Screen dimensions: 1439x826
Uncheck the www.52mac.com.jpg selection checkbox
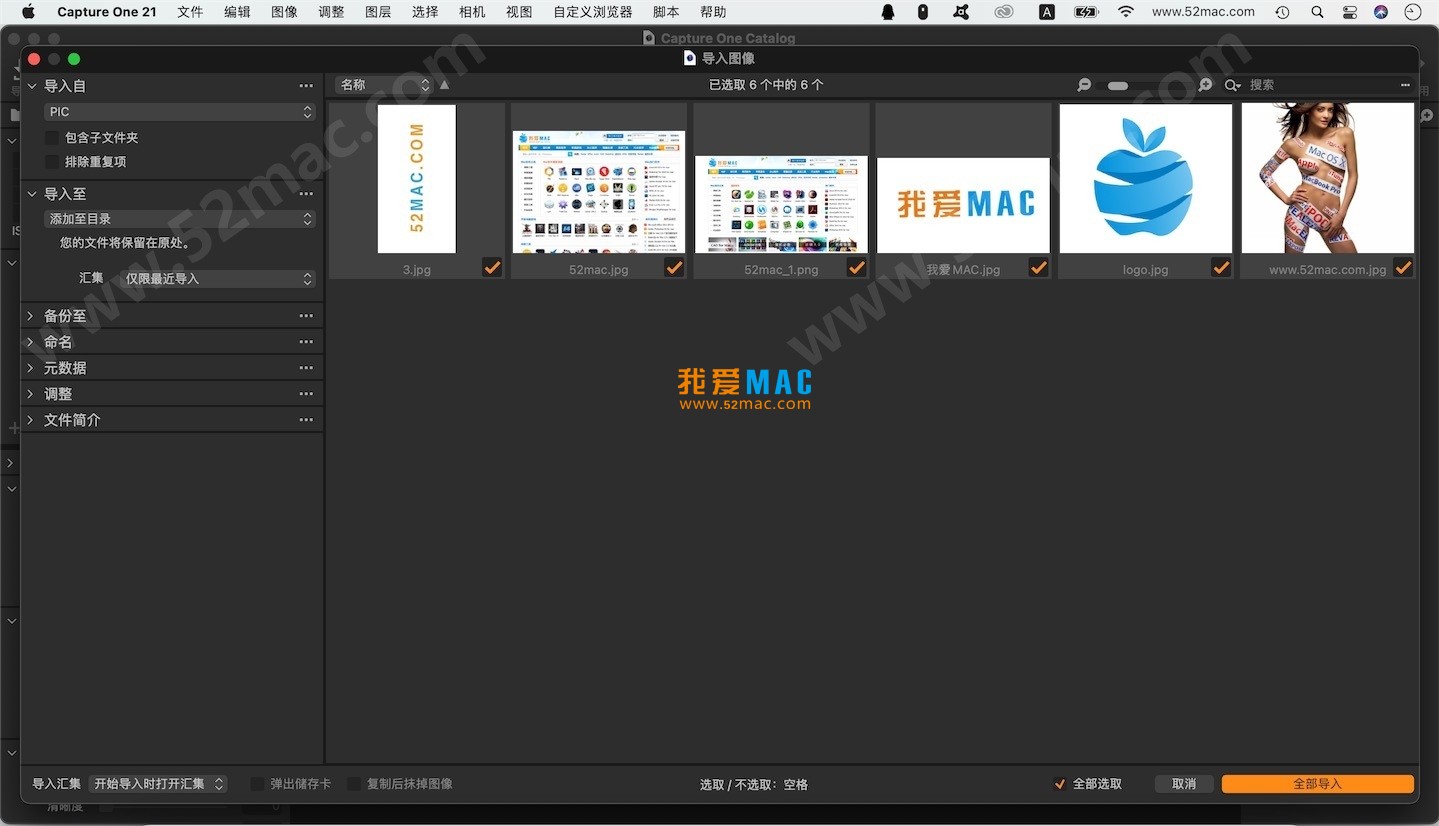(1403, 267)
